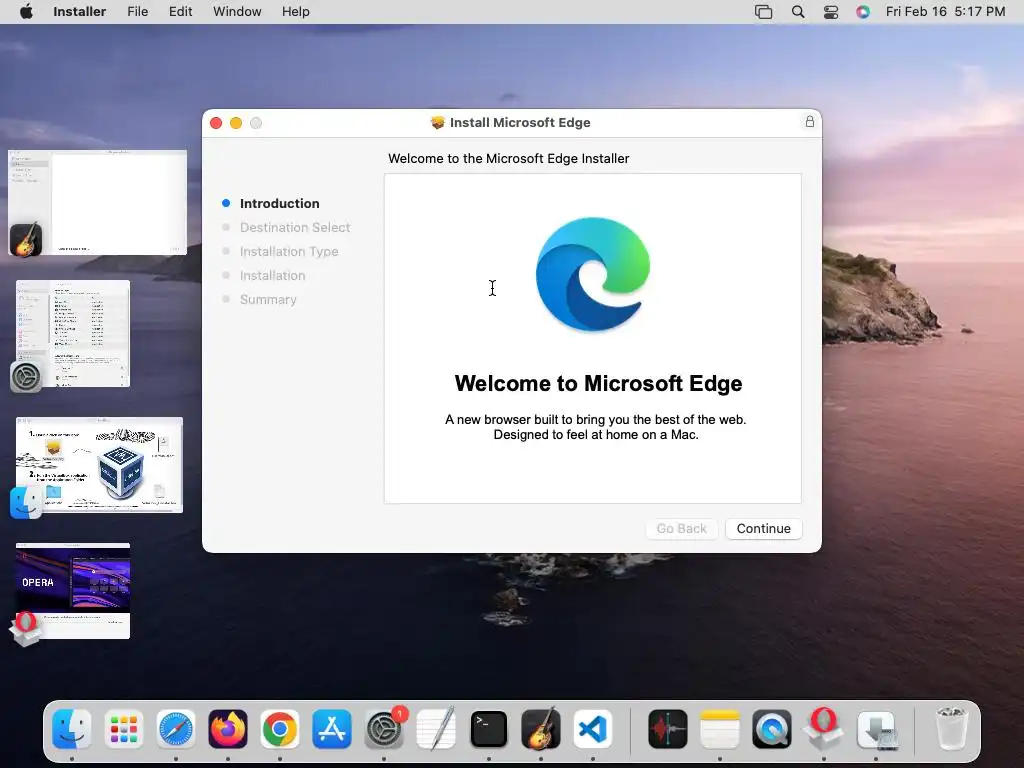Open Voice Memos from the Dock
The width and height of the screenshot is (1024, 768).
(x=667, y=729)
